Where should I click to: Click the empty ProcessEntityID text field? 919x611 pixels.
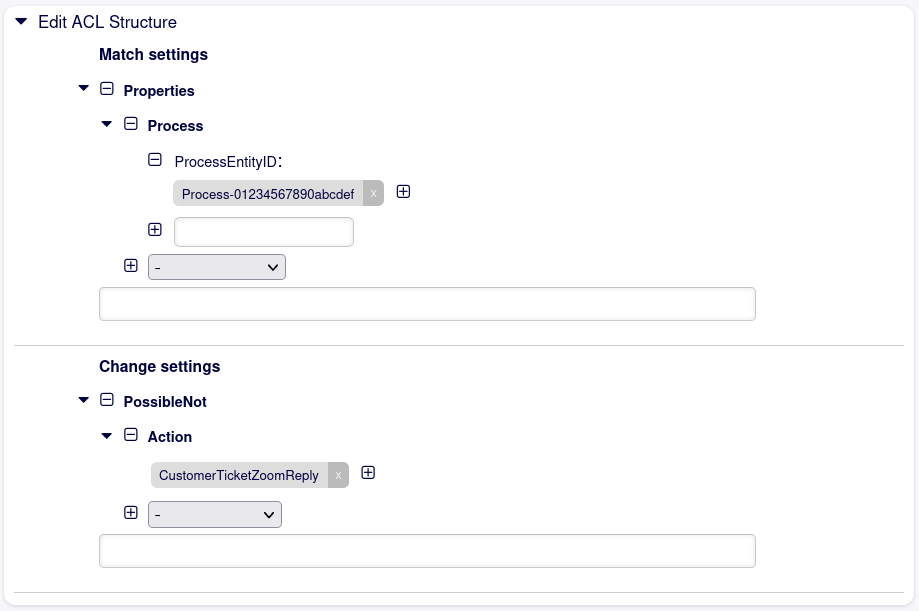264,232
